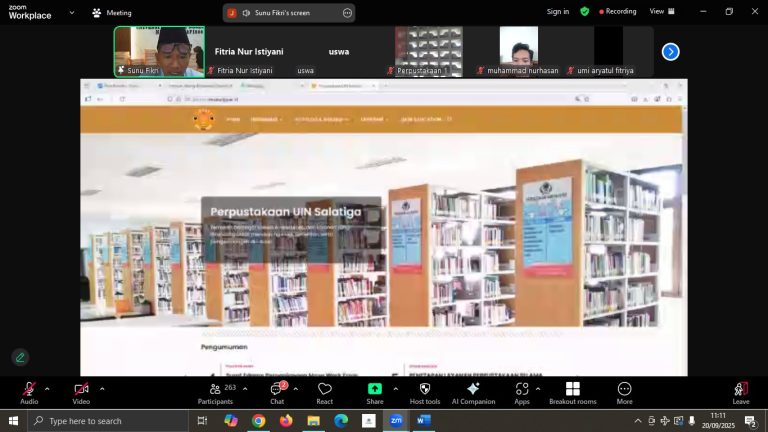Open Host tools shield
The image size is (768, 432).
tap(425, 393)
